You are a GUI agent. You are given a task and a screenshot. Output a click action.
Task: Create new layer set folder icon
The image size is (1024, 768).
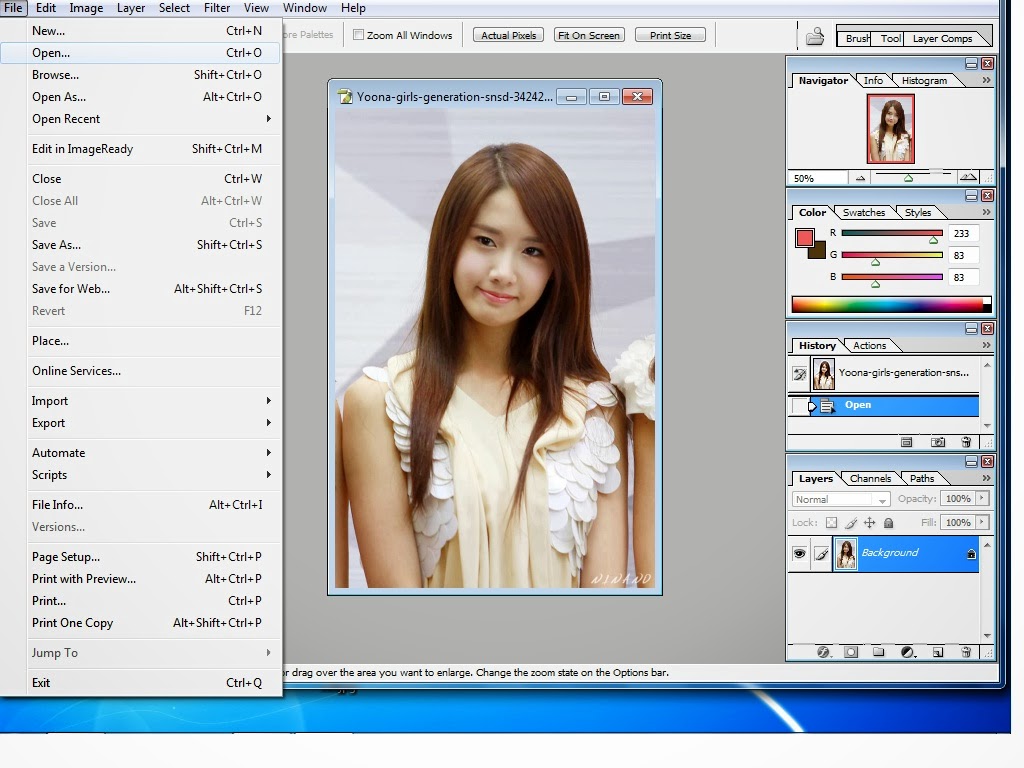(x=878, y=652)
